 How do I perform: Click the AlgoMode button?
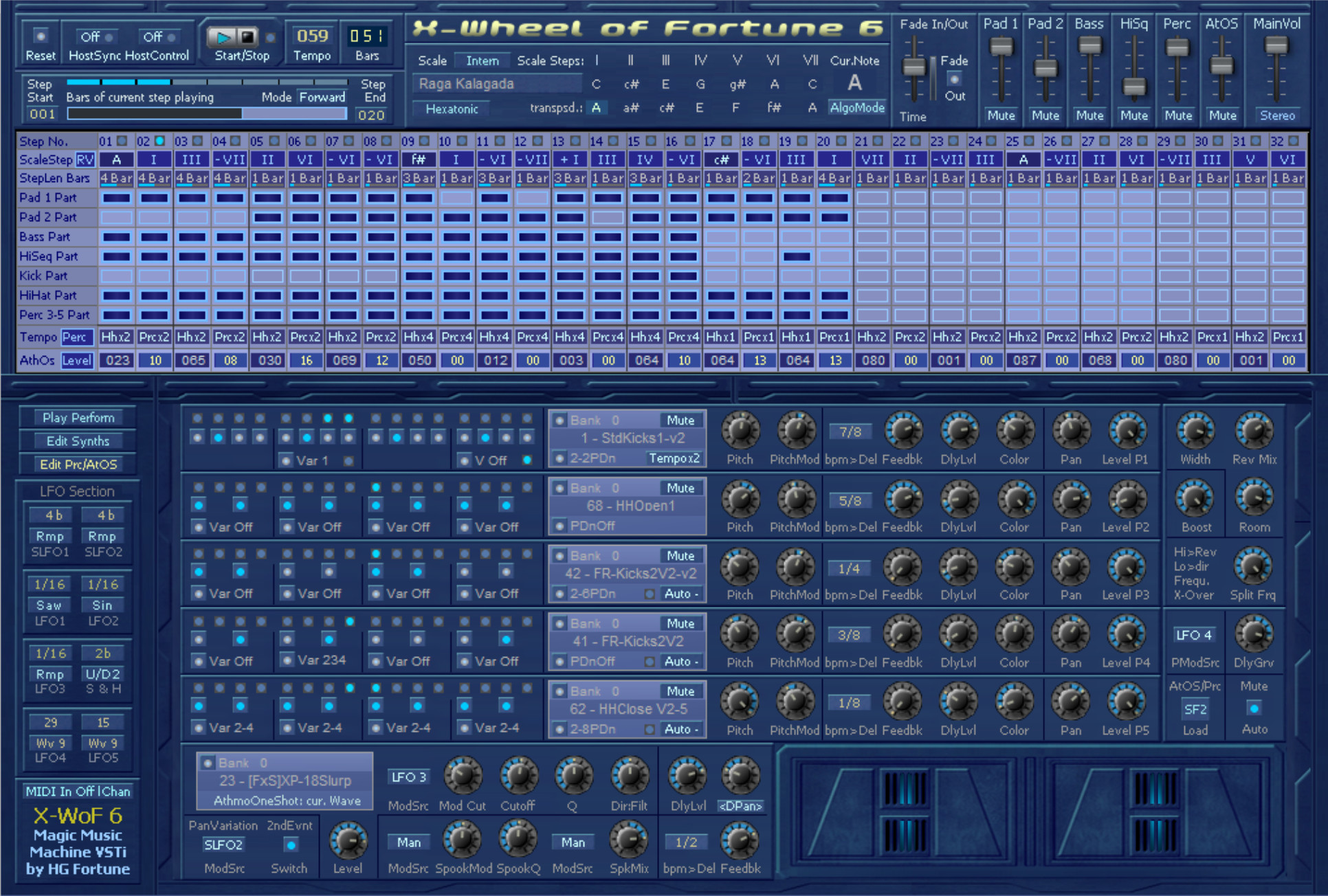point(856,108)
